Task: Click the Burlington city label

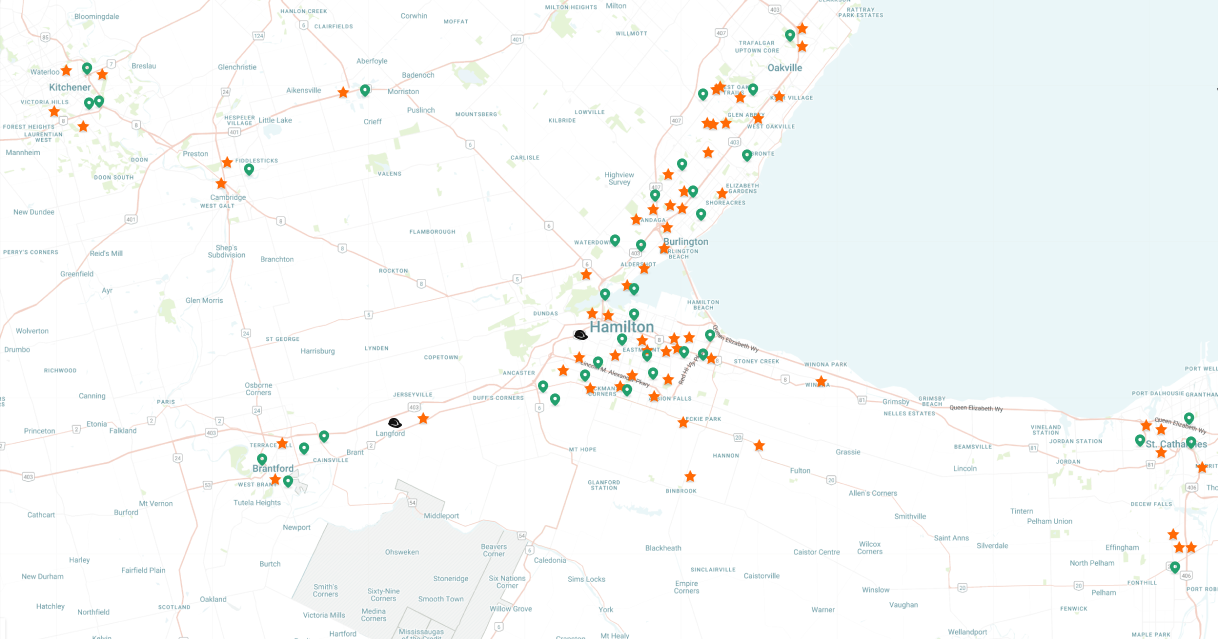Action: pos(685,242)
